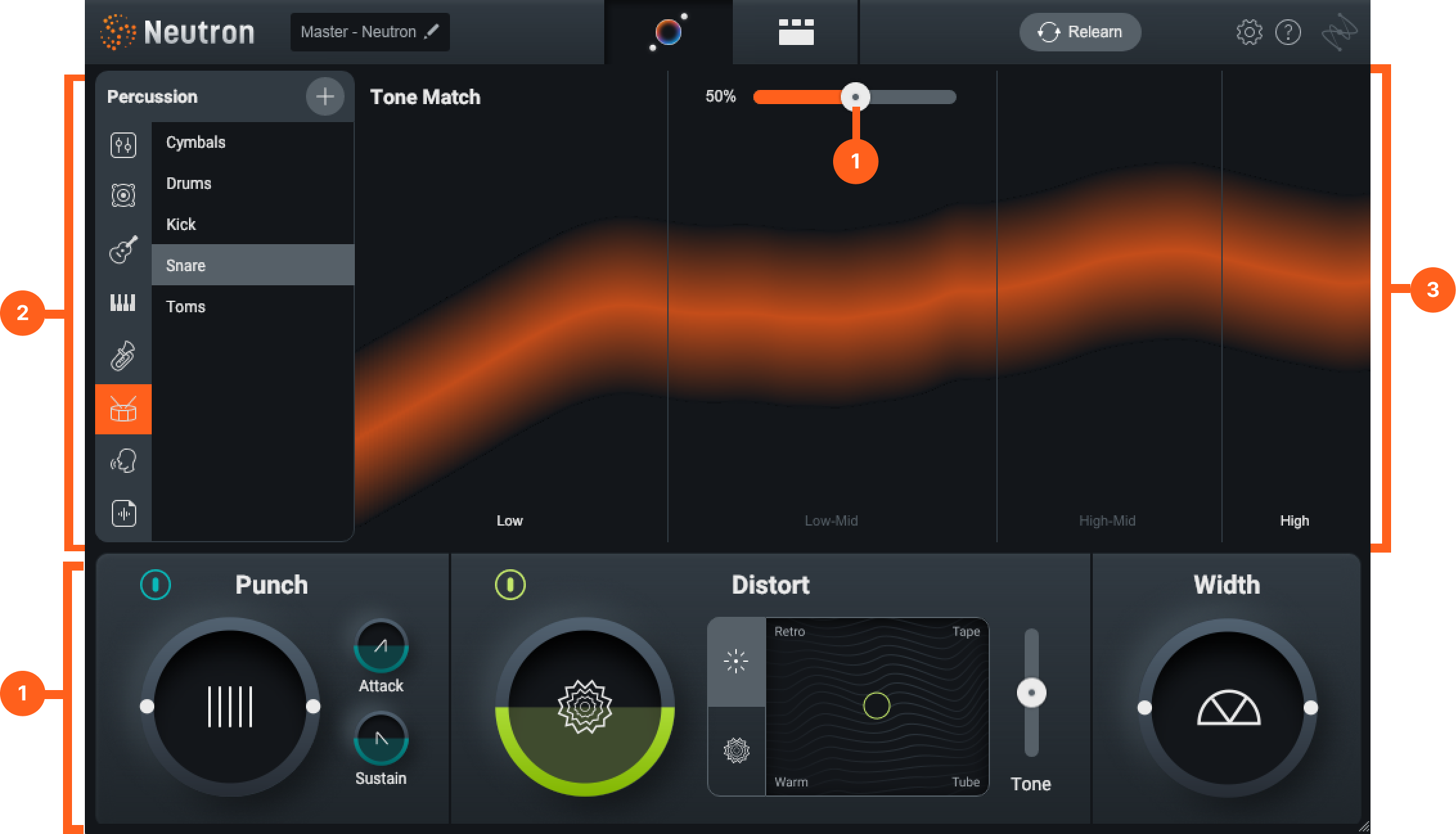Screen dimensions: 1456x834
Task: Switch Distort to the lower mode icon
Action: tap(735, 750)
